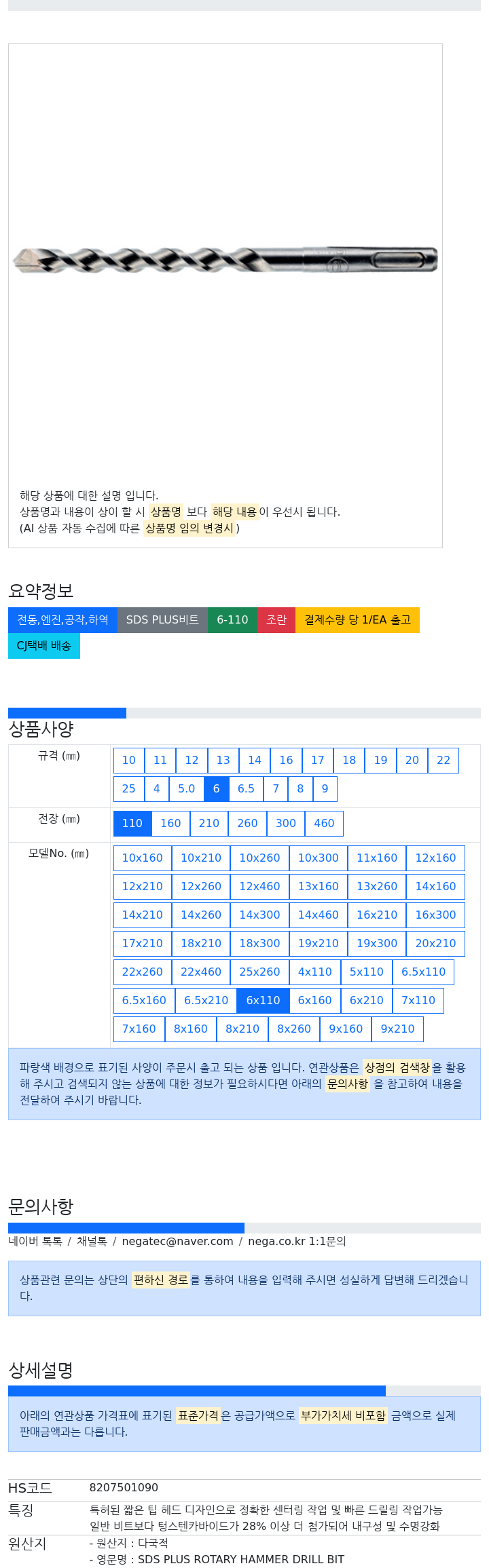This screenshot has width=489, height=1568.
Task: Open model 10x160 link
Action: pos(143,858)
